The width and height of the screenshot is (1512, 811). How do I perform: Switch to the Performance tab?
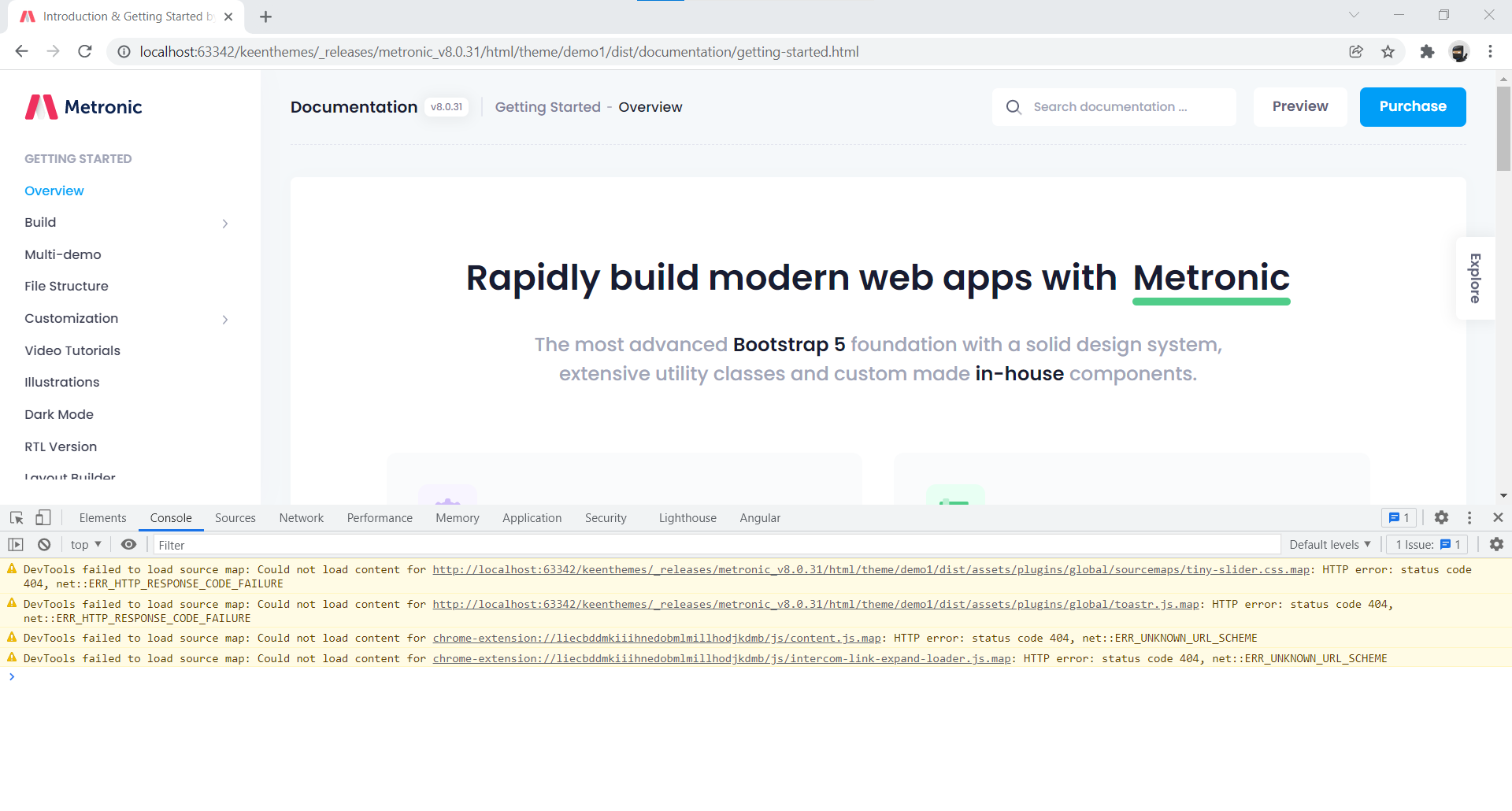380,517
